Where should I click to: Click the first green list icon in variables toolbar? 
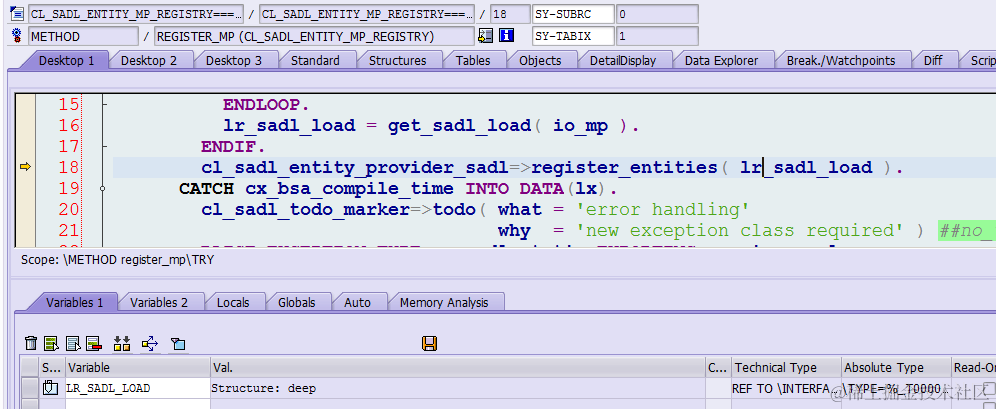[x=51, y=344]
